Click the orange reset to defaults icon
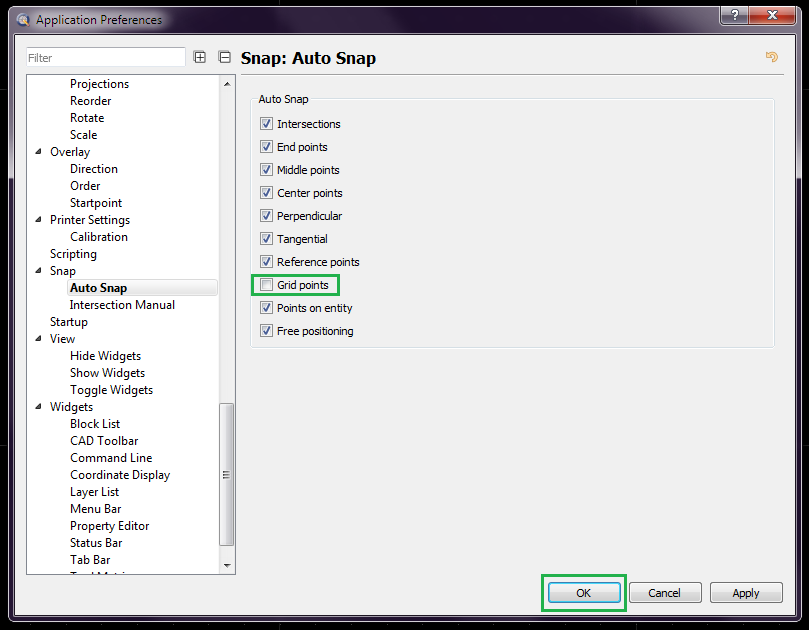The height and width of the screenshot is (630, 809). pyautogui.click(x=771, y=57)
